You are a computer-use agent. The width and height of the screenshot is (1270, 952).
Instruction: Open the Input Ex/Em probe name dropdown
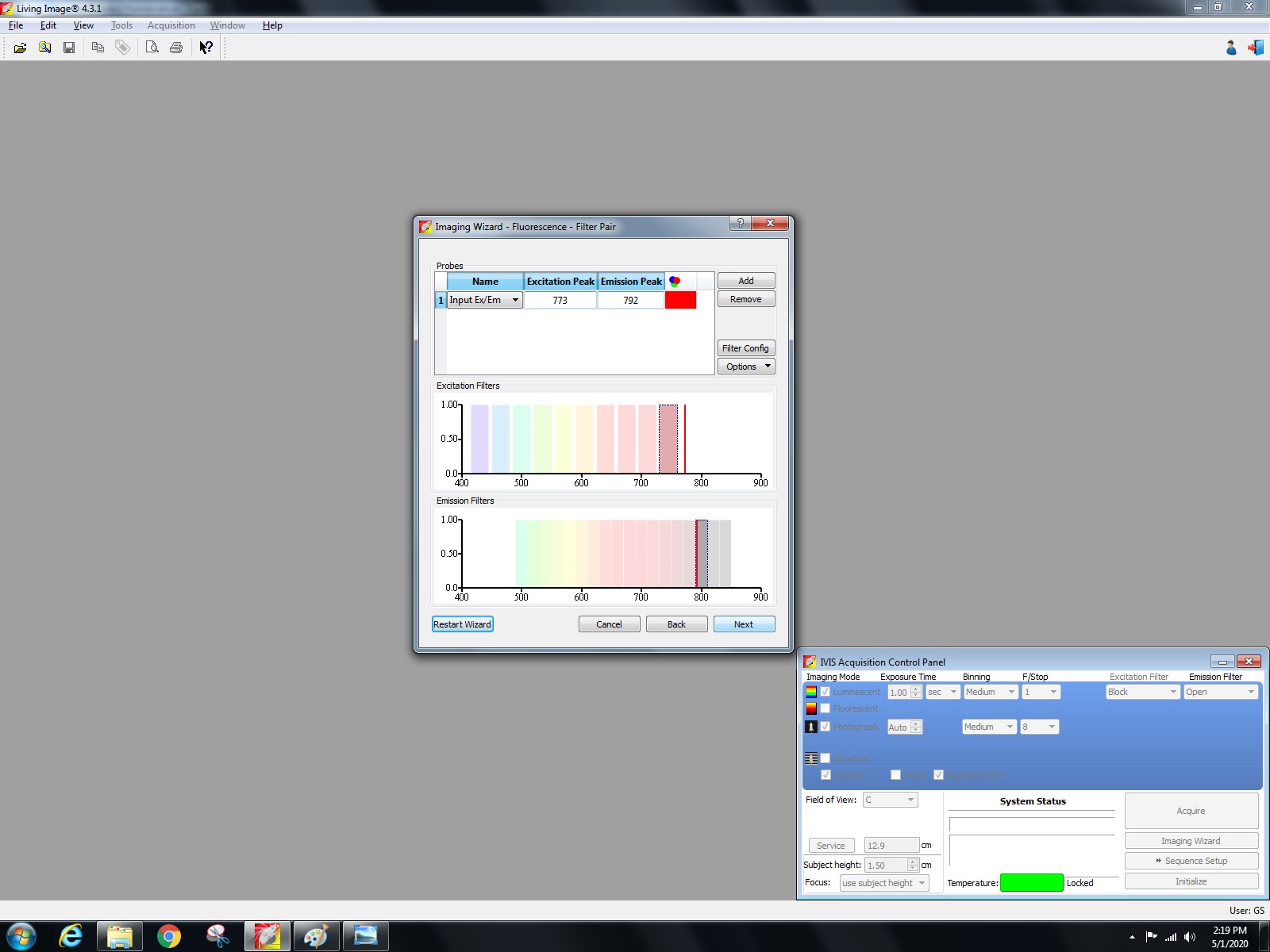click(515, 300)
